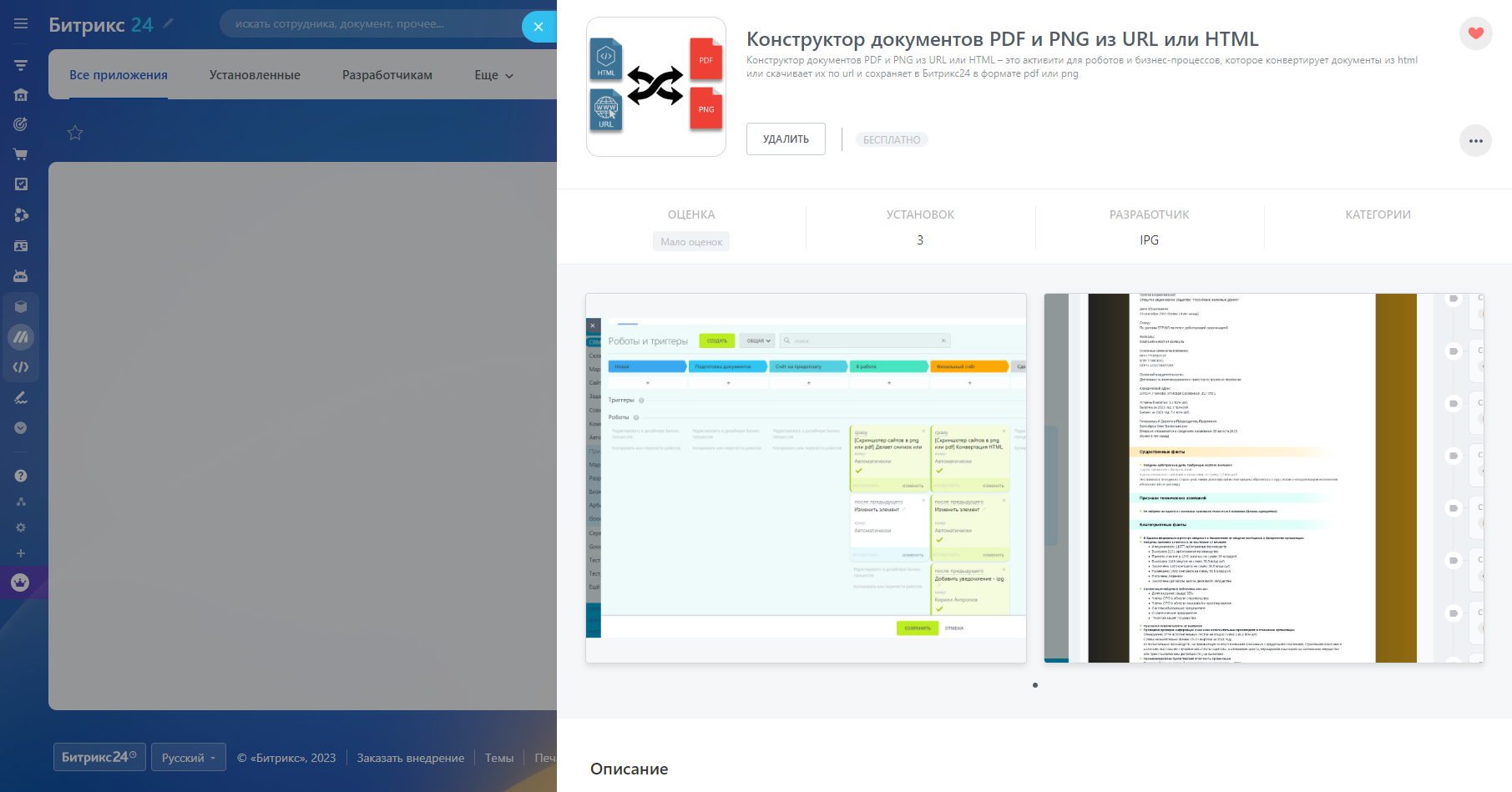1512x792 pixels.
Task: Close the app detail side panel
Action: pyautogui.click(x=539, y=27)
